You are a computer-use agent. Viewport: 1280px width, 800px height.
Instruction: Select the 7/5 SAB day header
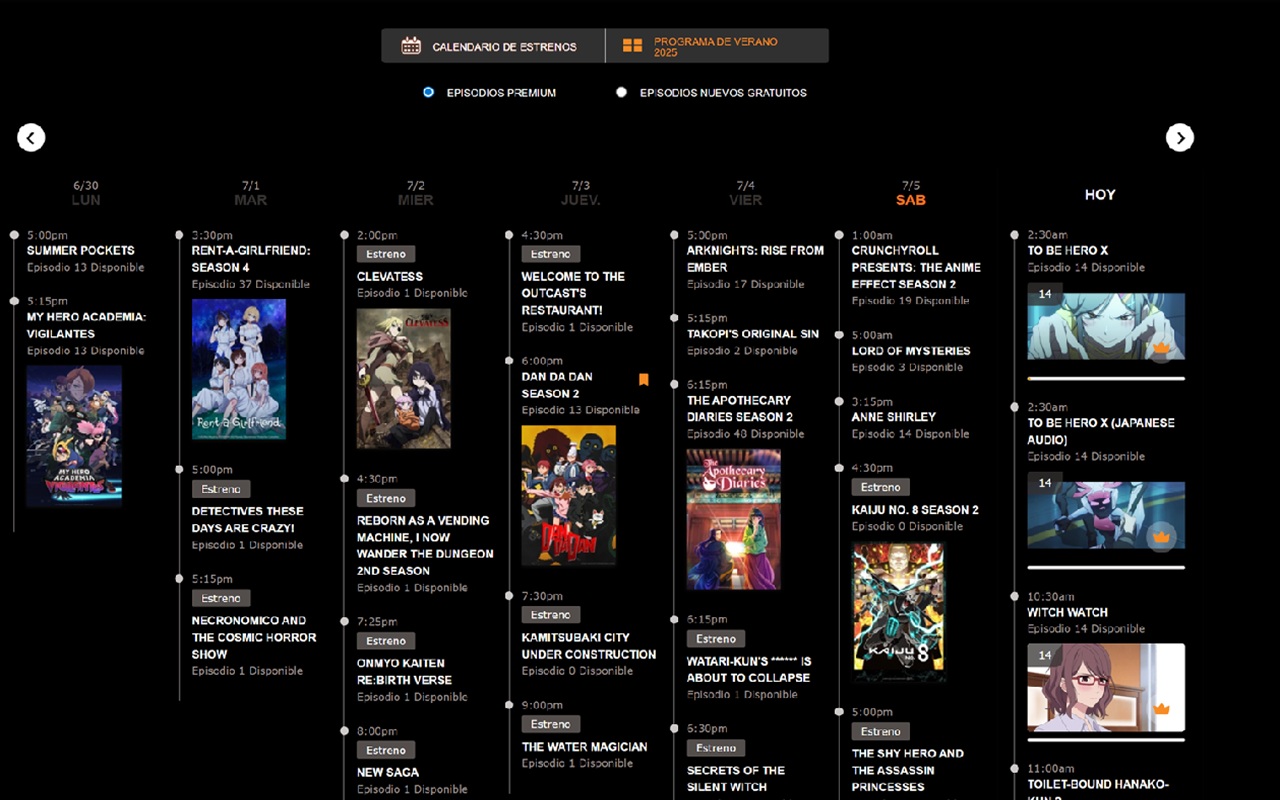(911, 193)
